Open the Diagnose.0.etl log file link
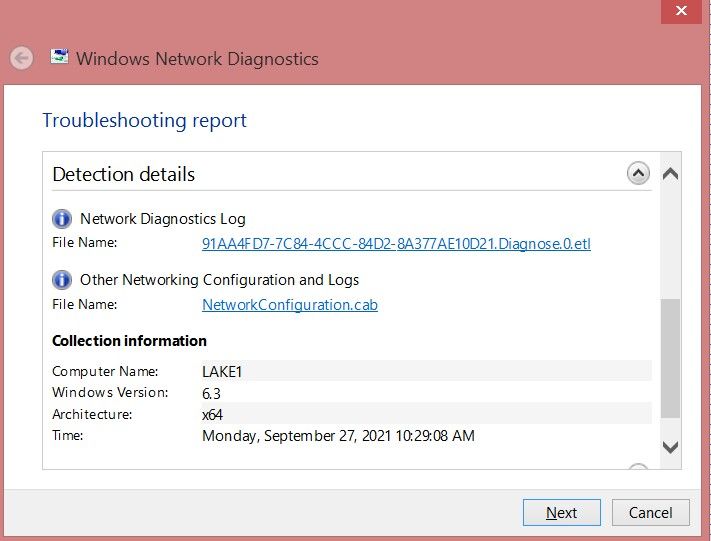Viewport: 711px width, 541px height. tap(396, 244)
